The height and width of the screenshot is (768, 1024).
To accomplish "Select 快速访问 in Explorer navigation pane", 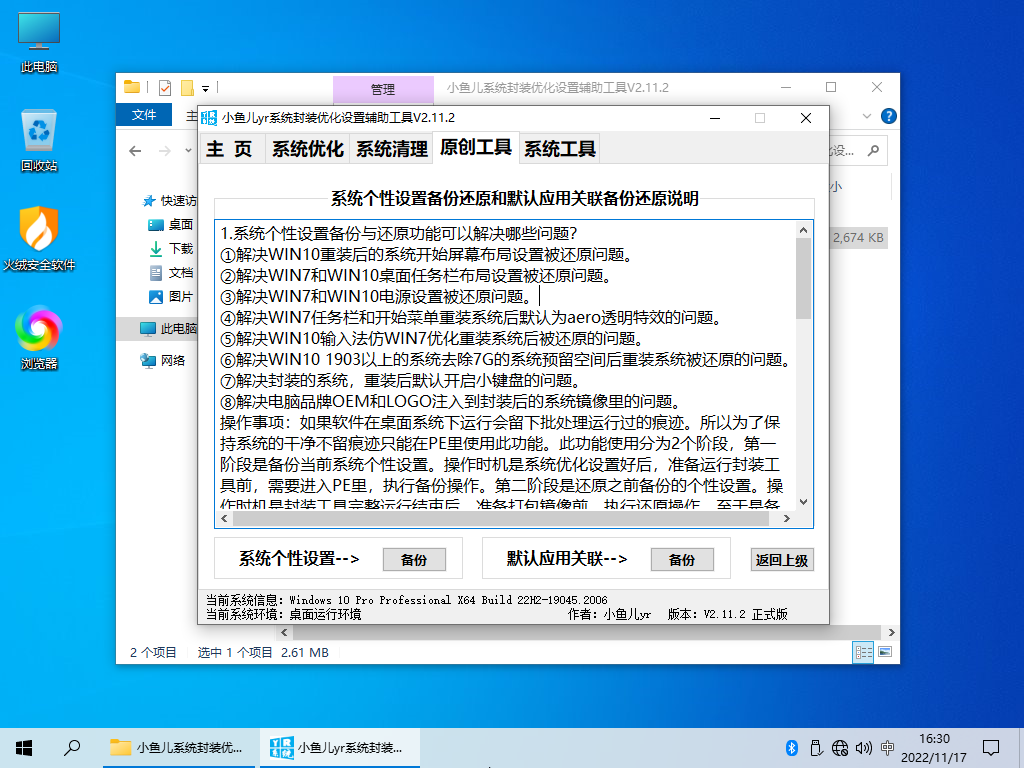I will (x=168, y=200).
